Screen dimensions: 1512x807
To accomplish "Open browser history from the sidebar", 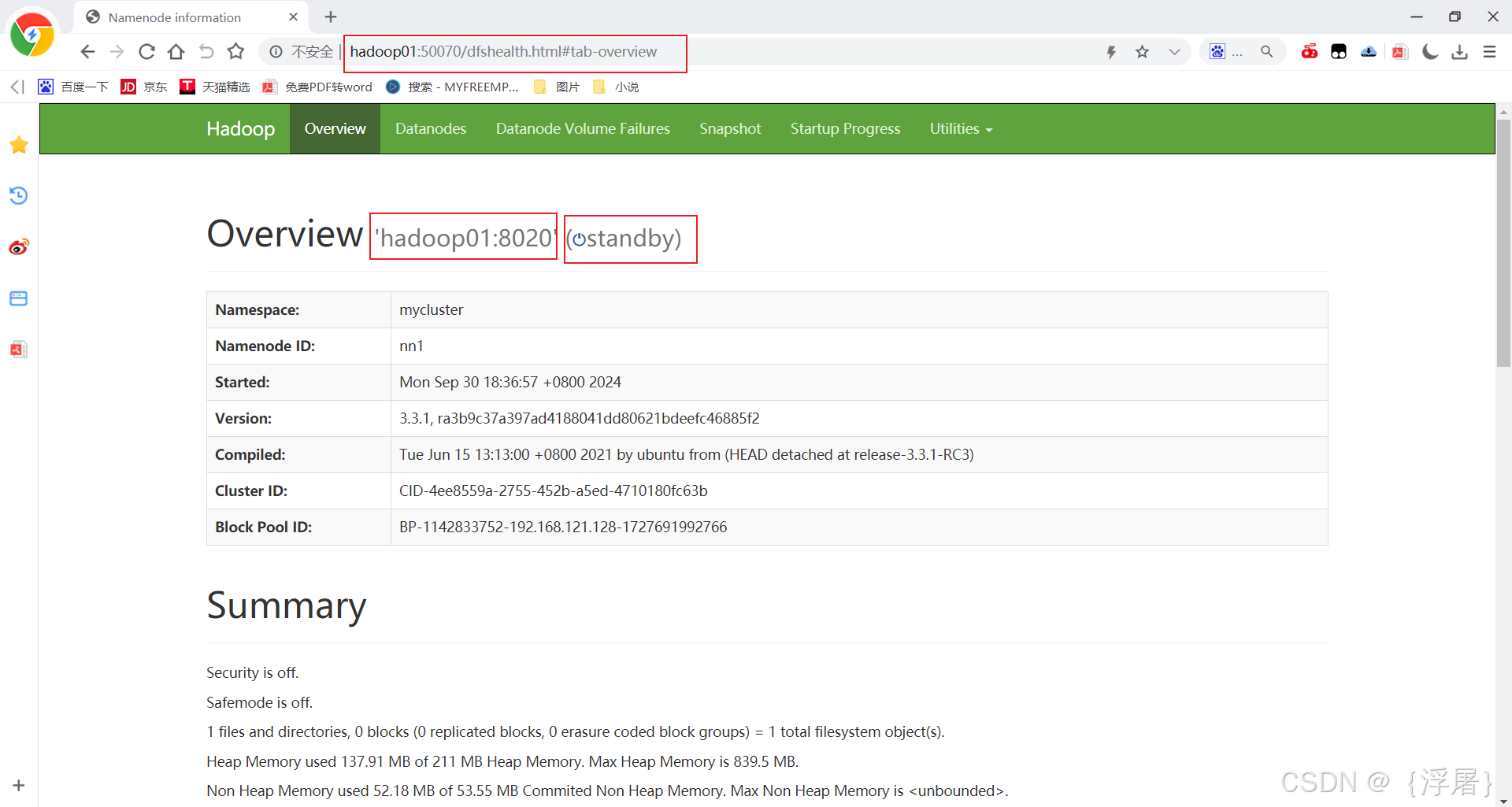I will pos(18,195).
